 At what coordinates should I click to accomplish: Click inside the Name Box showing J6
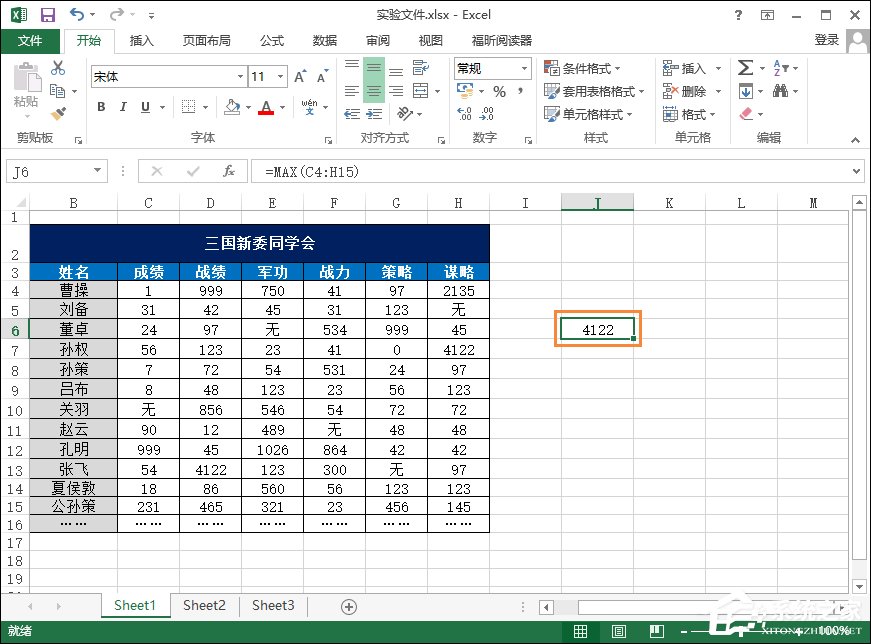[45, 171]
